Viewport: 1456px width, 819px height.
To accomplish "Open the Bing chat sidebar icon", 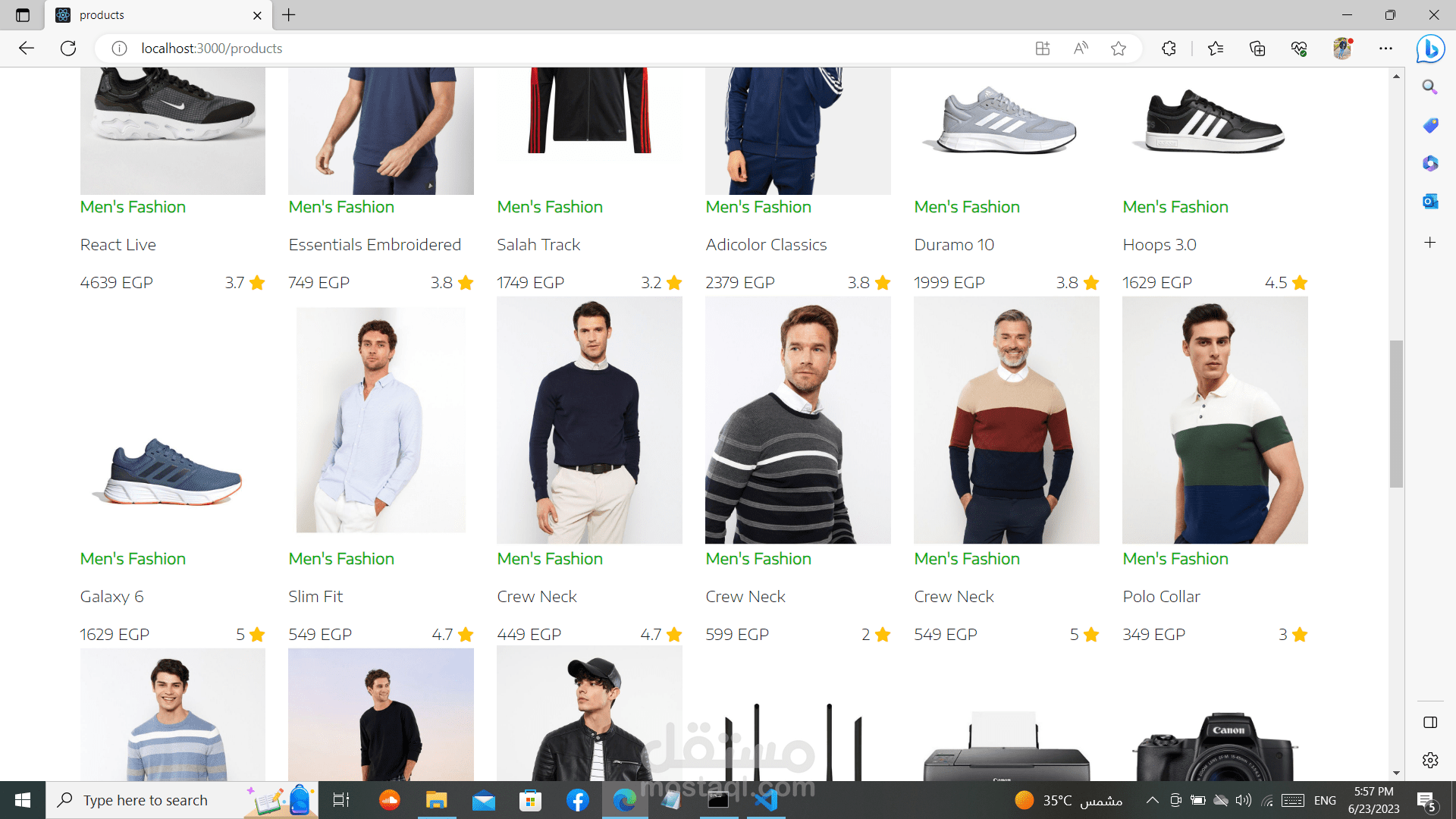I will 1430,49.
